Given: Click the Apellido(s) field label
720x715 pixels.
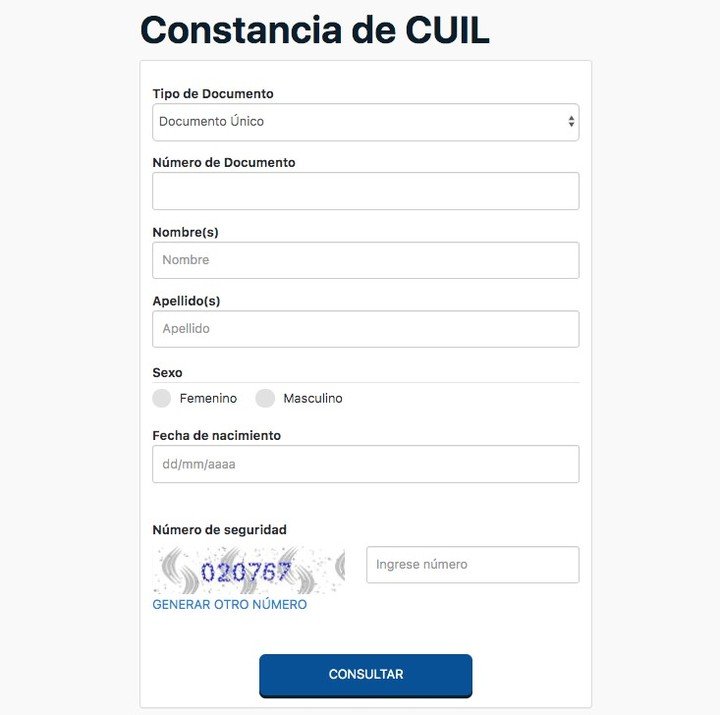Looking at the screenshot, I should [186, 301].
